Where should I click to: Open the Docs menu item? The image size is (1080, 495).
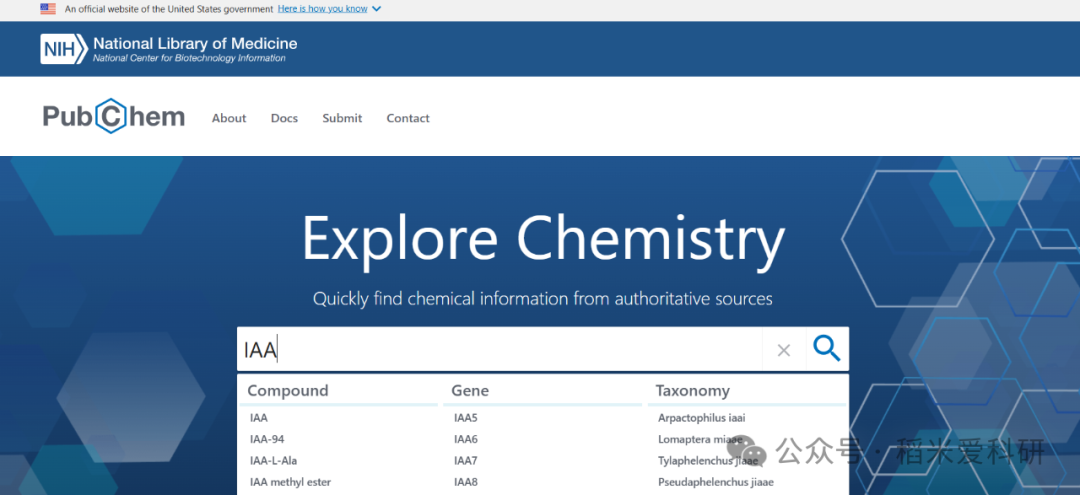click(x=284, y=118)
